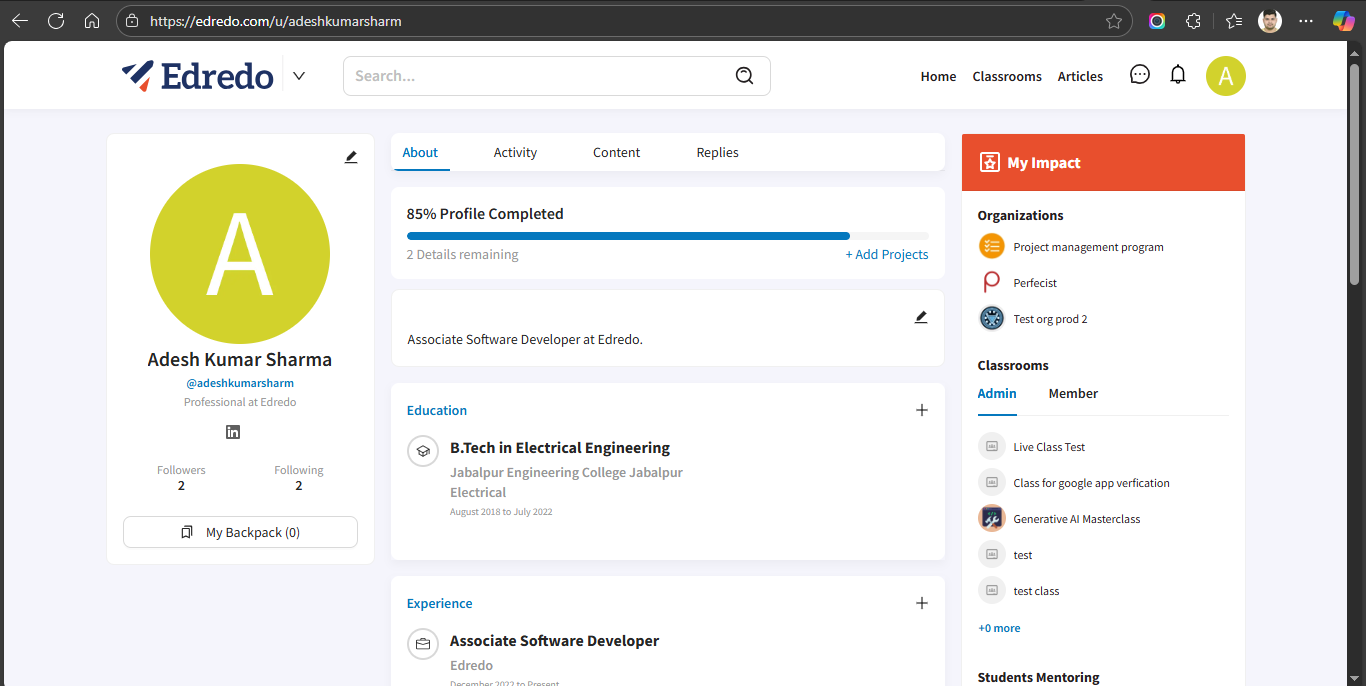Open the browser profile avatar
The height and width of the screenshot is (686, 1366).
[x=1270, y=21]
